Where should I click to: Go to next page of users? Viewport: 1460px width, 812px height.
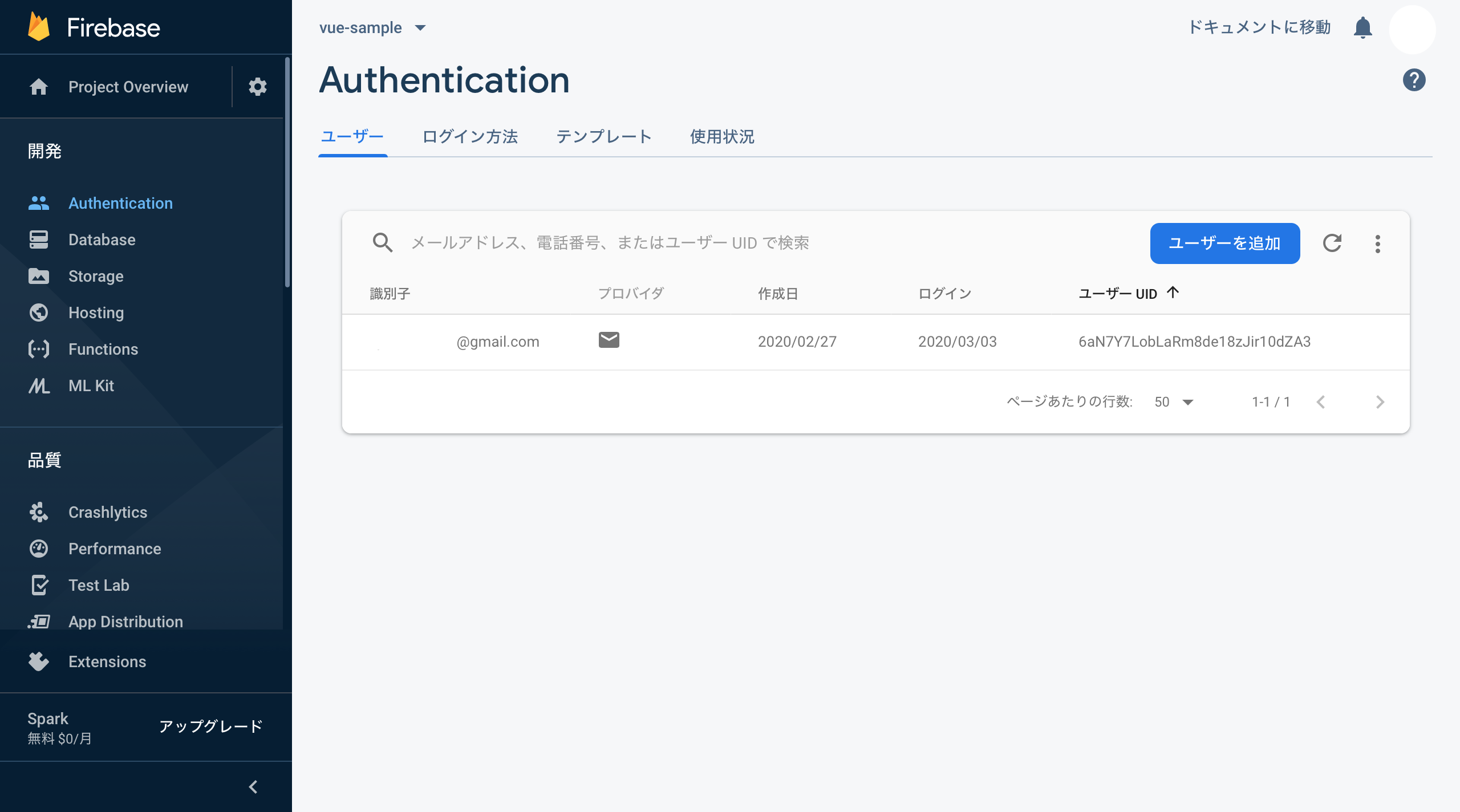click(1380, 402)
